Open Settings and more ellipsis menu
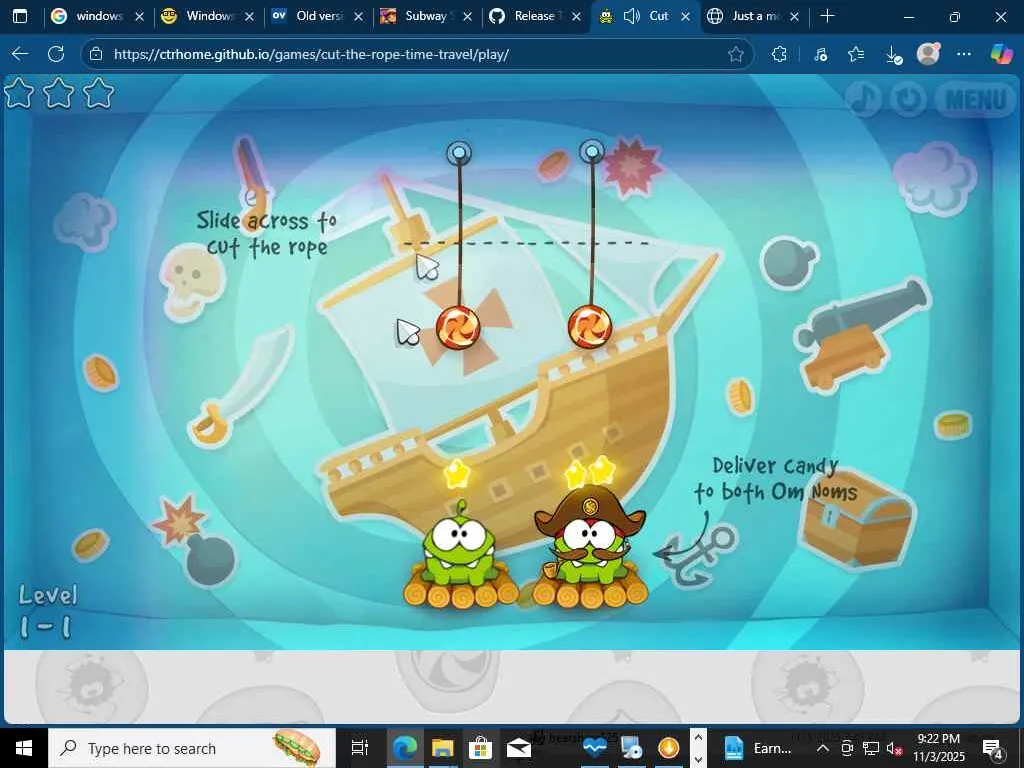The image size is (1024, 768). click(964, 54)
